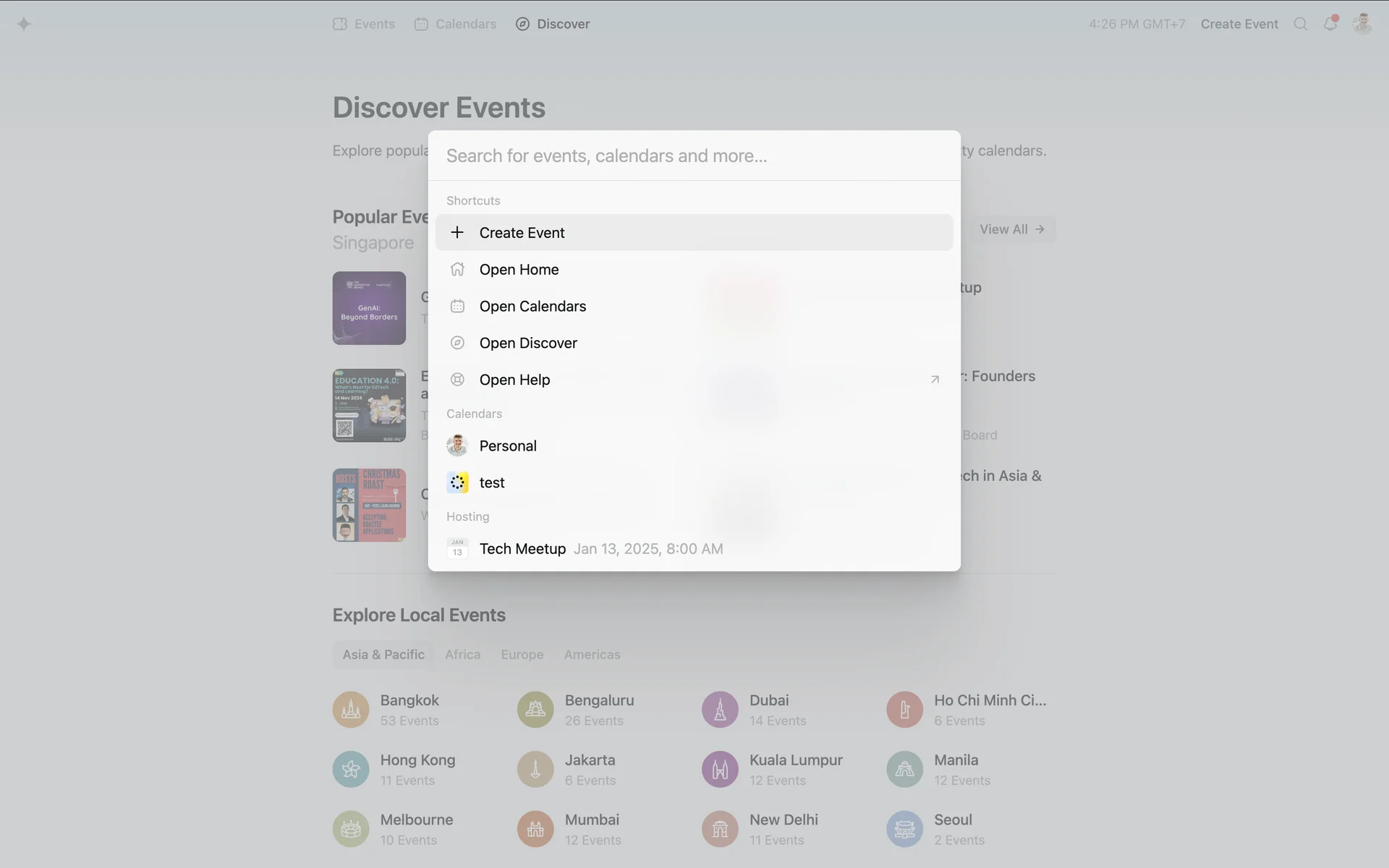Choose Open Discover in command palette
The height and width of the screenshot is (868, 1389).
pyautogui.click(x=528, y=344)
